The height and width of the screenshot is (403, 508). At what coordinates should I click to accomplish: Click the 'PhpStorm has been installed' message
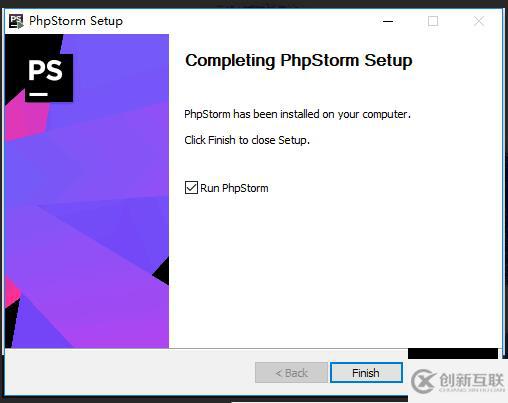click(x=297, y=114)
